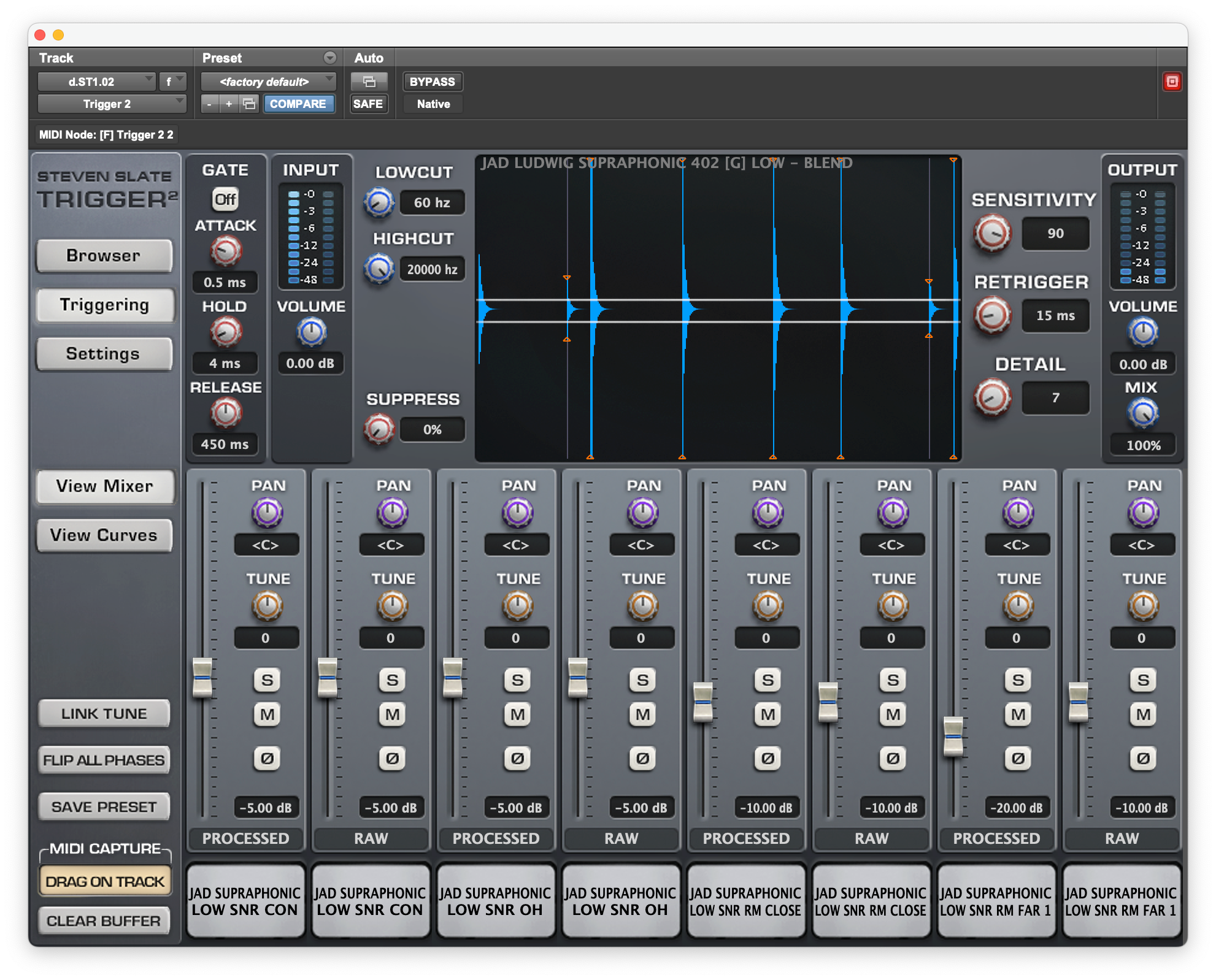Click the Suppress knob
This screenshot has height=980, width=1216.
[379, 429]
